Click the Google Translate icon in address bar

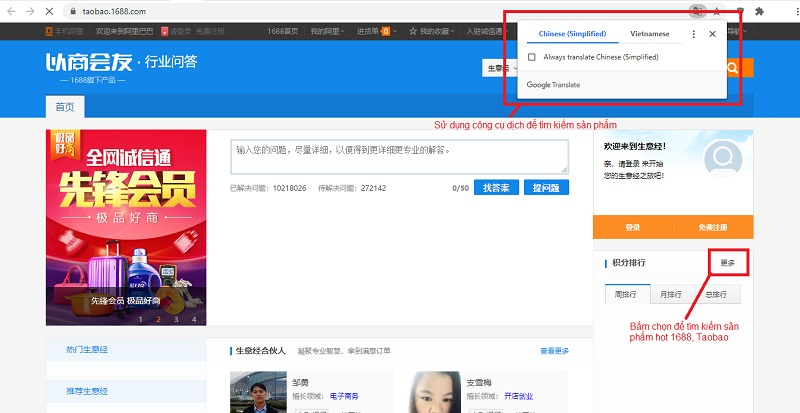tap(695, 10)
